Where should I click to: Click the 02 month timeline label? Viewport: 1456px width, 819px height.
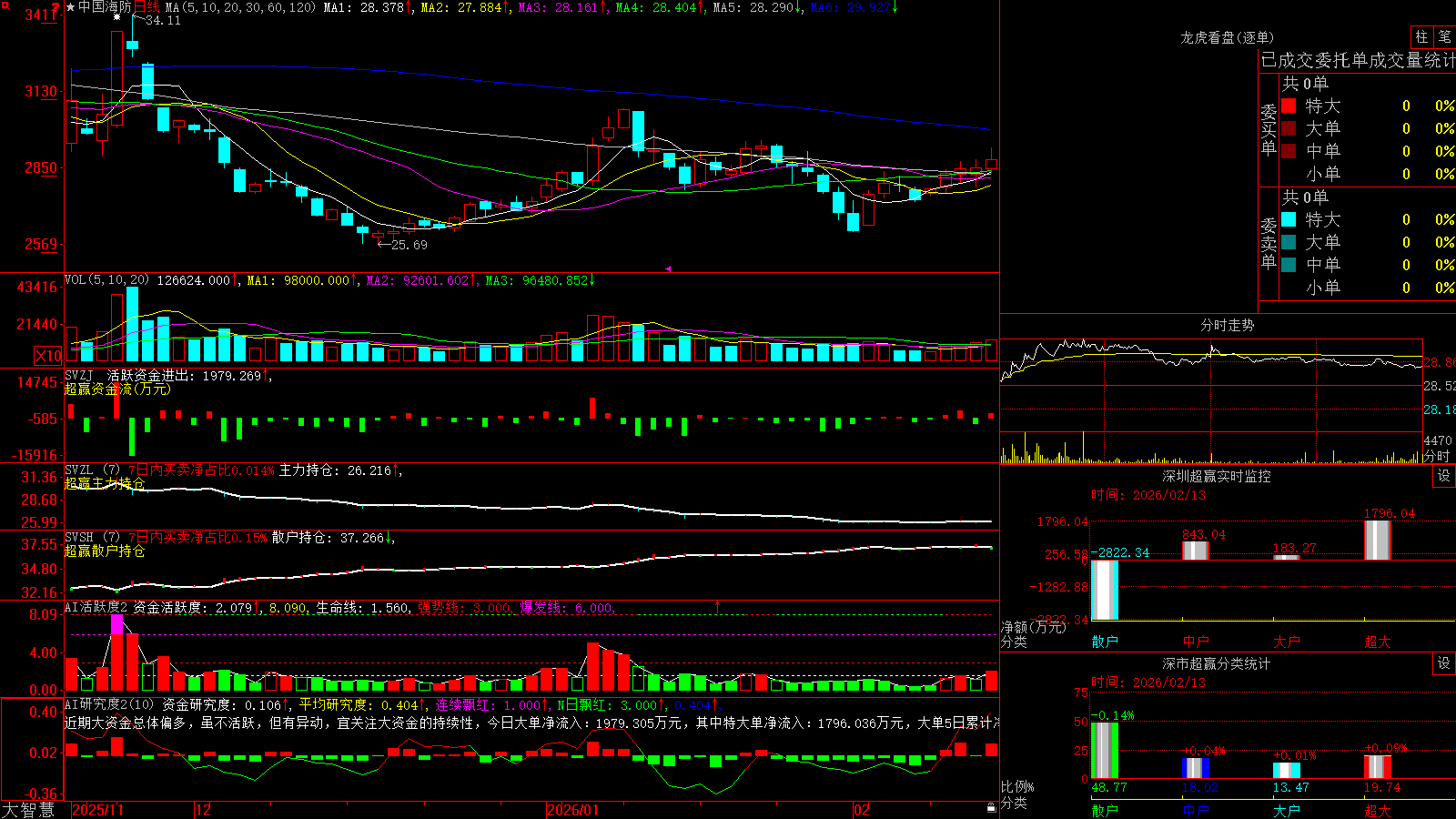862,810
